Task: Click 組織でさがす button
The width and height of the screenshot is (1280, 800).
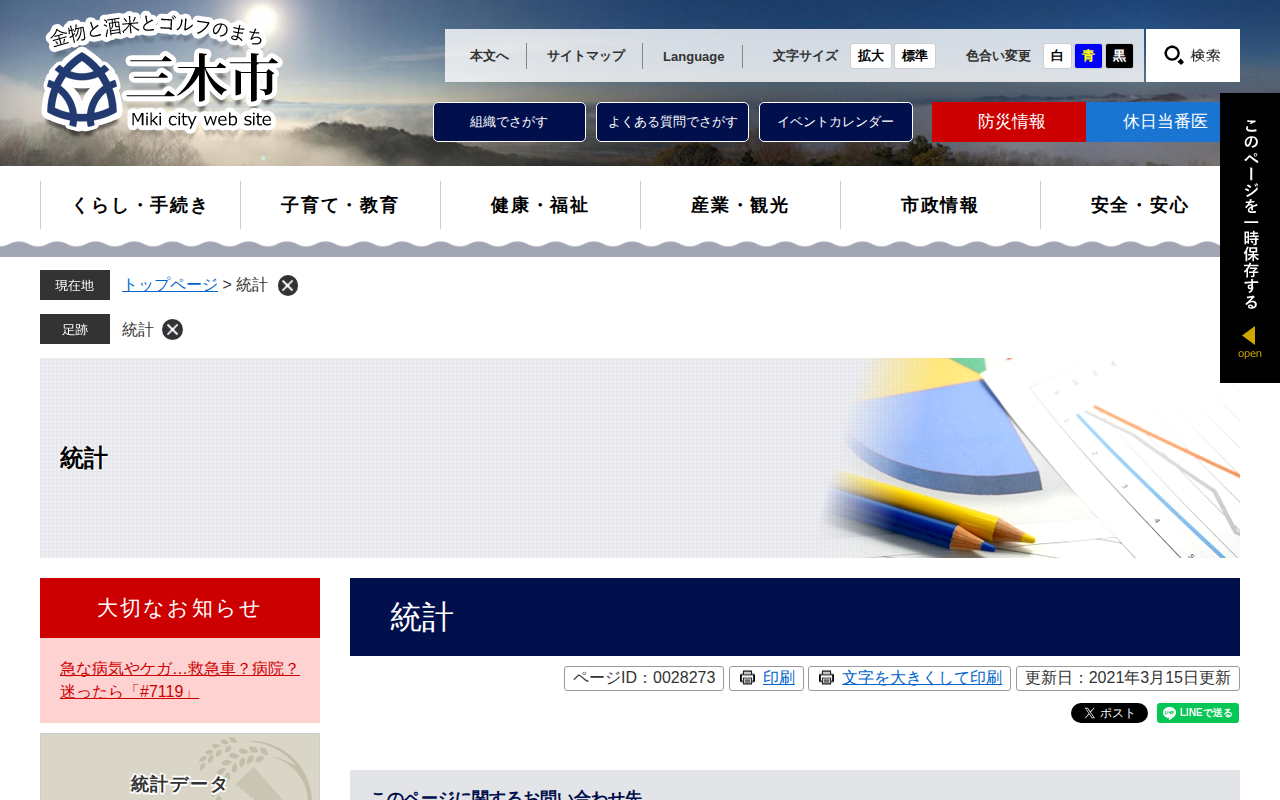Action: tap(509, 122)
